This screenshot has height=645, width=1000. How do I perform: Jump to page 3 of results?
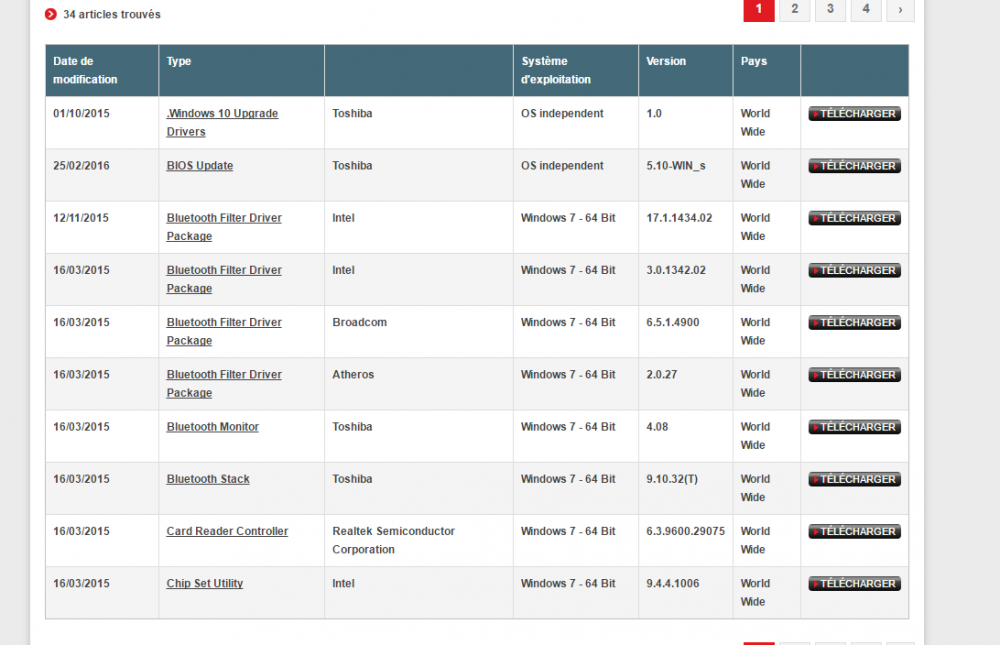pos(830,9)
